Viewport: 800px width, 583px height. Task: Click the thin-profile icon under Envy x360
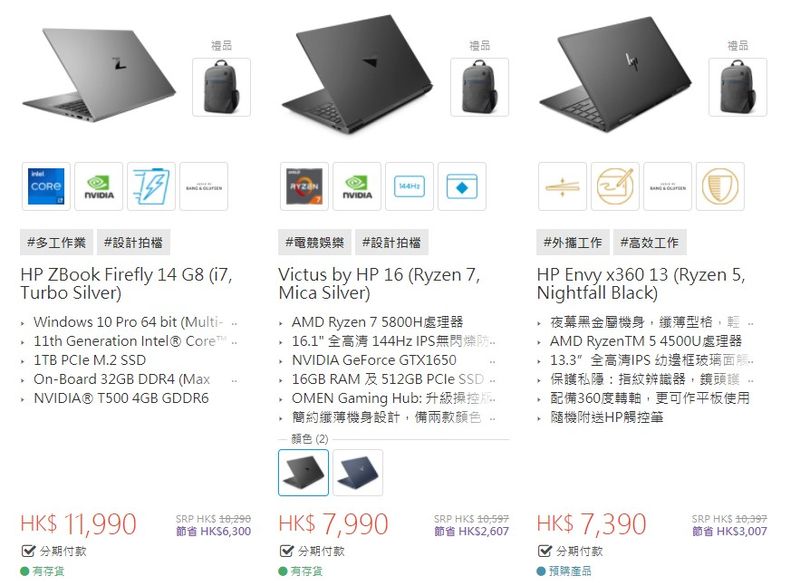click(562, 186)
